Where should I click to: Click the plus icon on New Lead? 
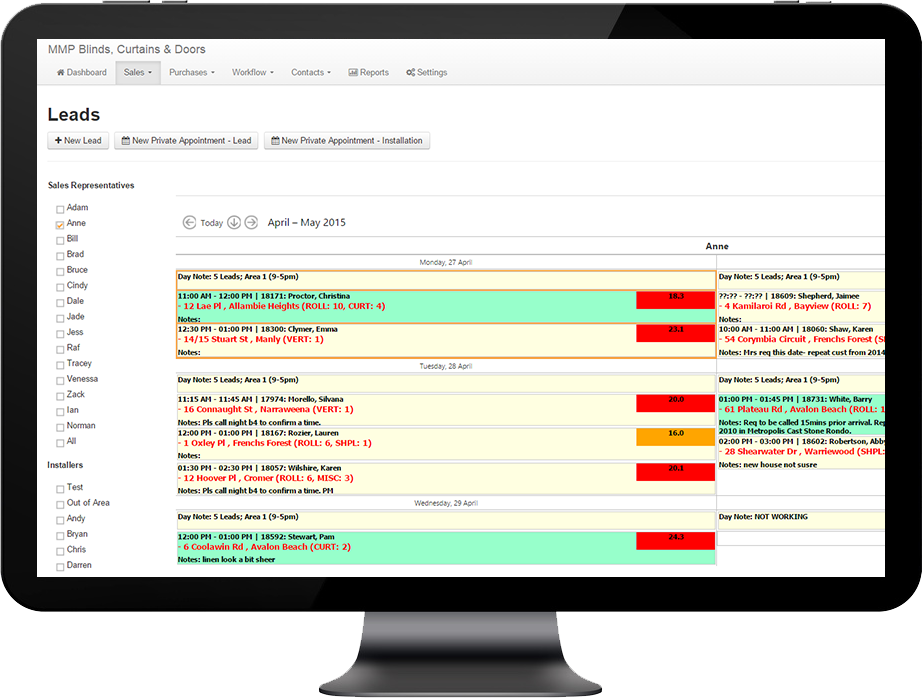(59, 141)
